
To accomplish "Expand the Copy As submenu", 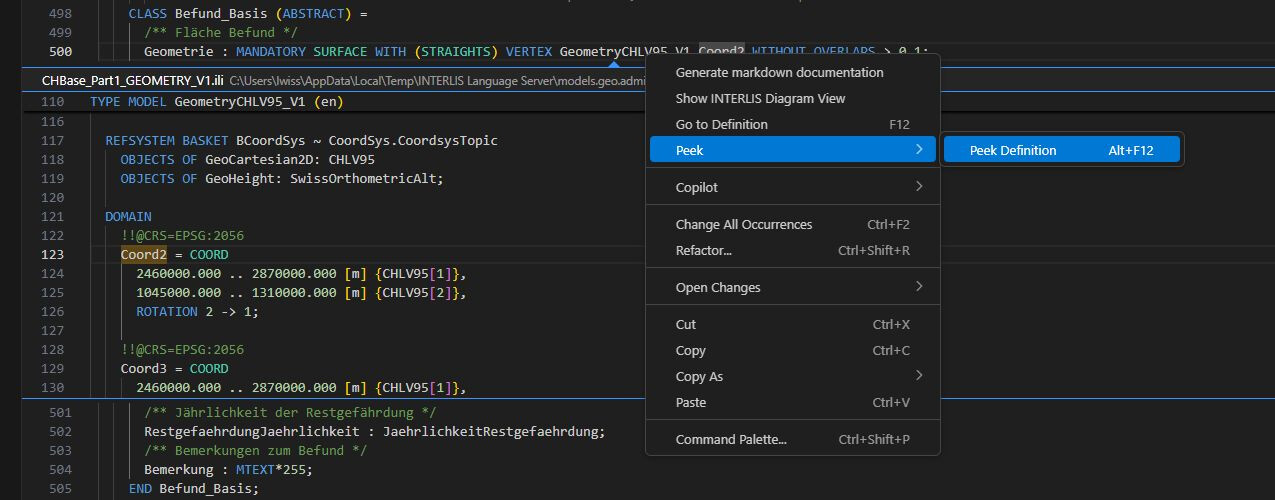I will click(918, 376).
